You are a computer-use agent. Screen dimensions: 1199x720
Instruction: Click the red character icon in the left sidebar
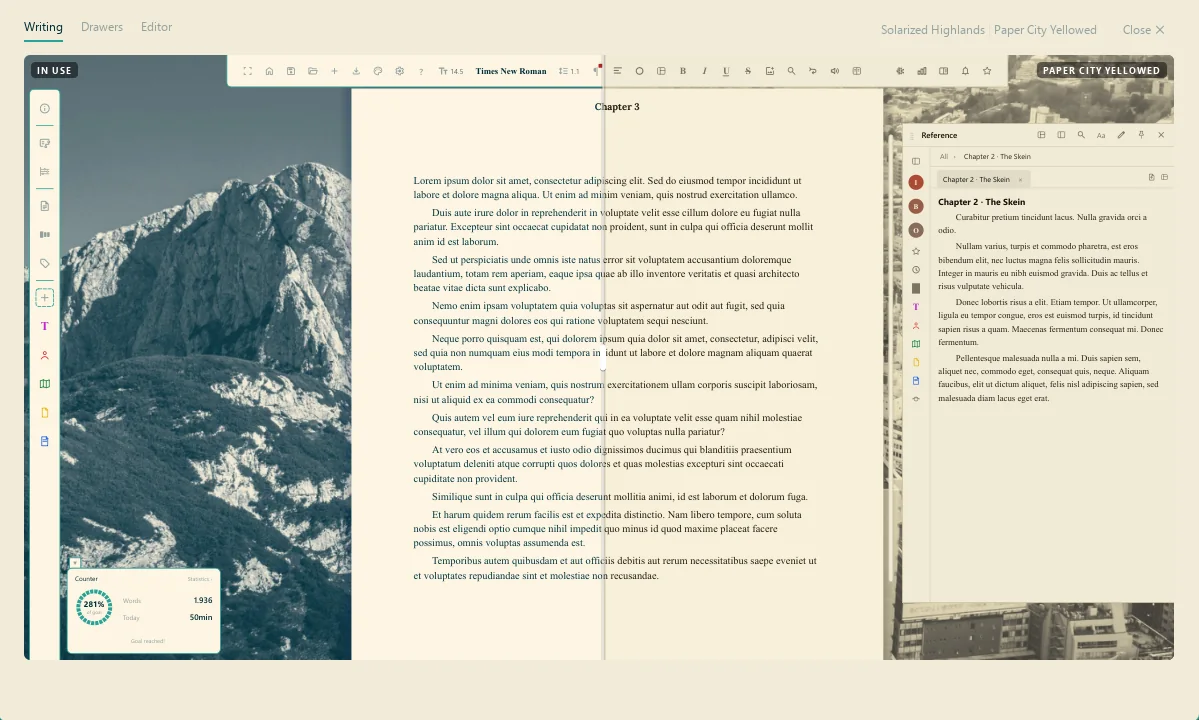[x=44, y=355]
